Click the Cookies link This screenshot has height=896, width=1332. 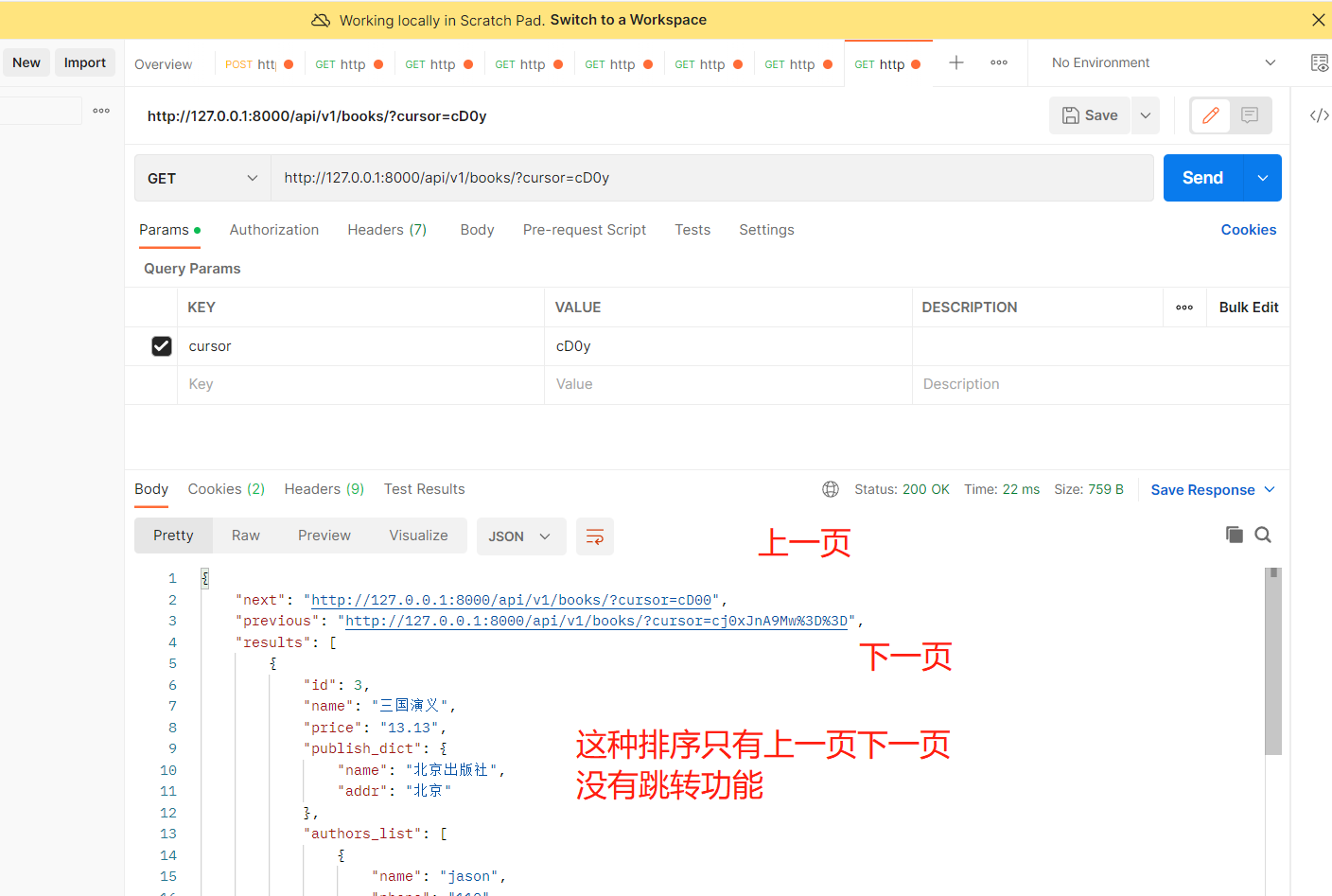click(1248, 230)
